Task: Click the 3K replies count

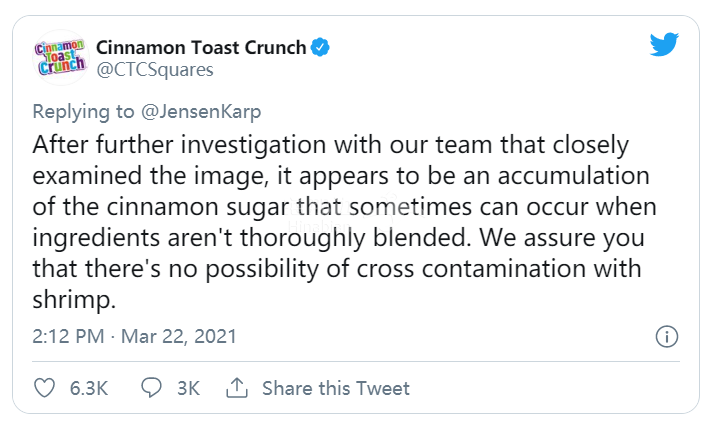Action: (x=188, y=388)
